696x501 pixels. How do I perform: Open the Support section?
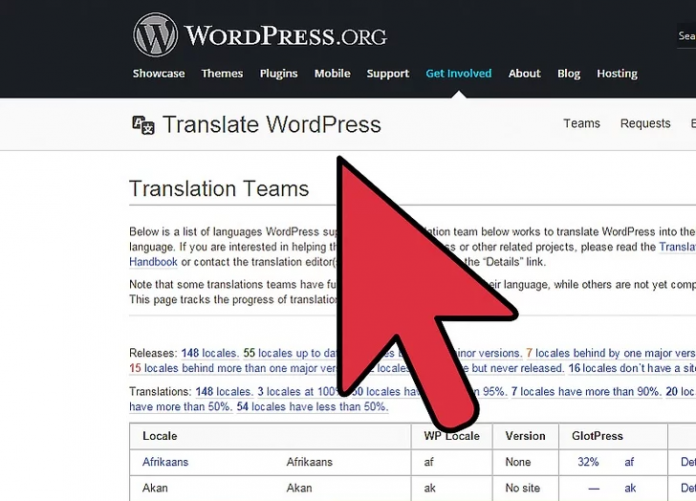click(x=387, y=74)
